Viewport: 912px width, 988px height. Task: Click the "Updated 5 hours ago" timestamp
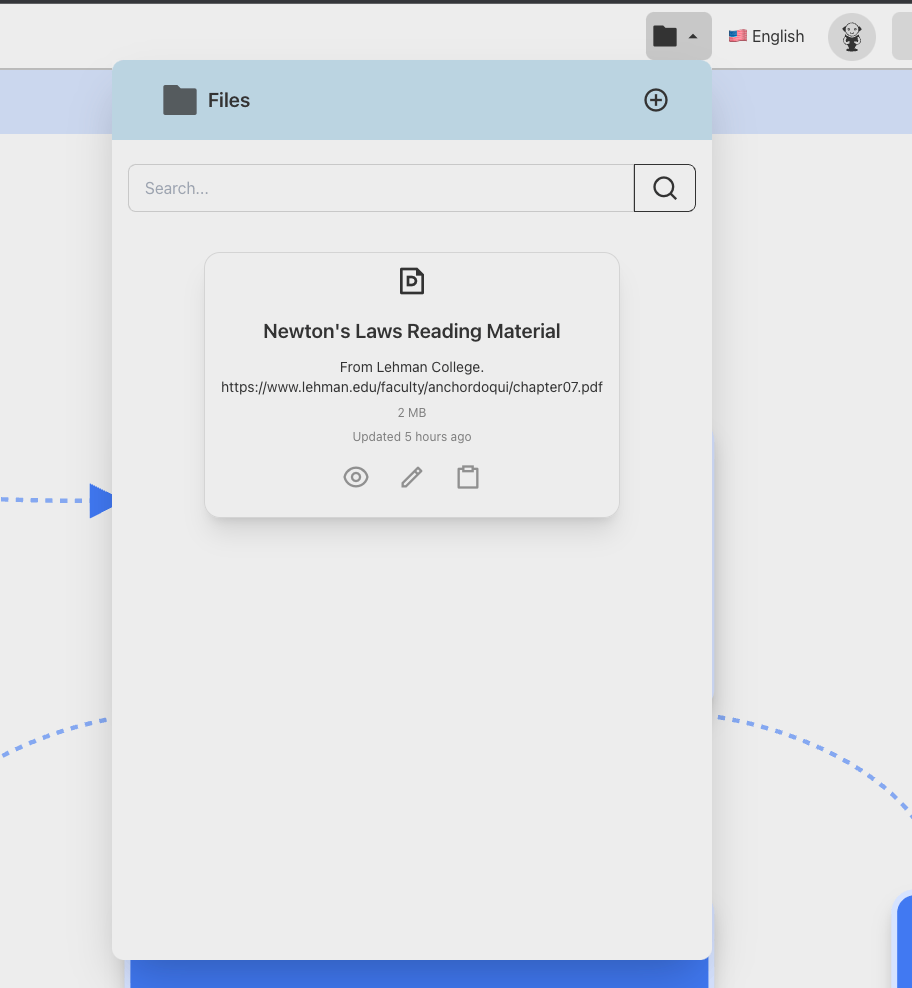coord(412,437)
